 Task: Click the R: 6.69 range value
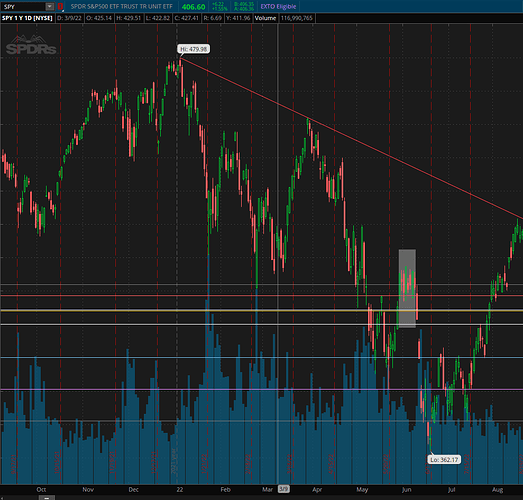pos(212,18)
